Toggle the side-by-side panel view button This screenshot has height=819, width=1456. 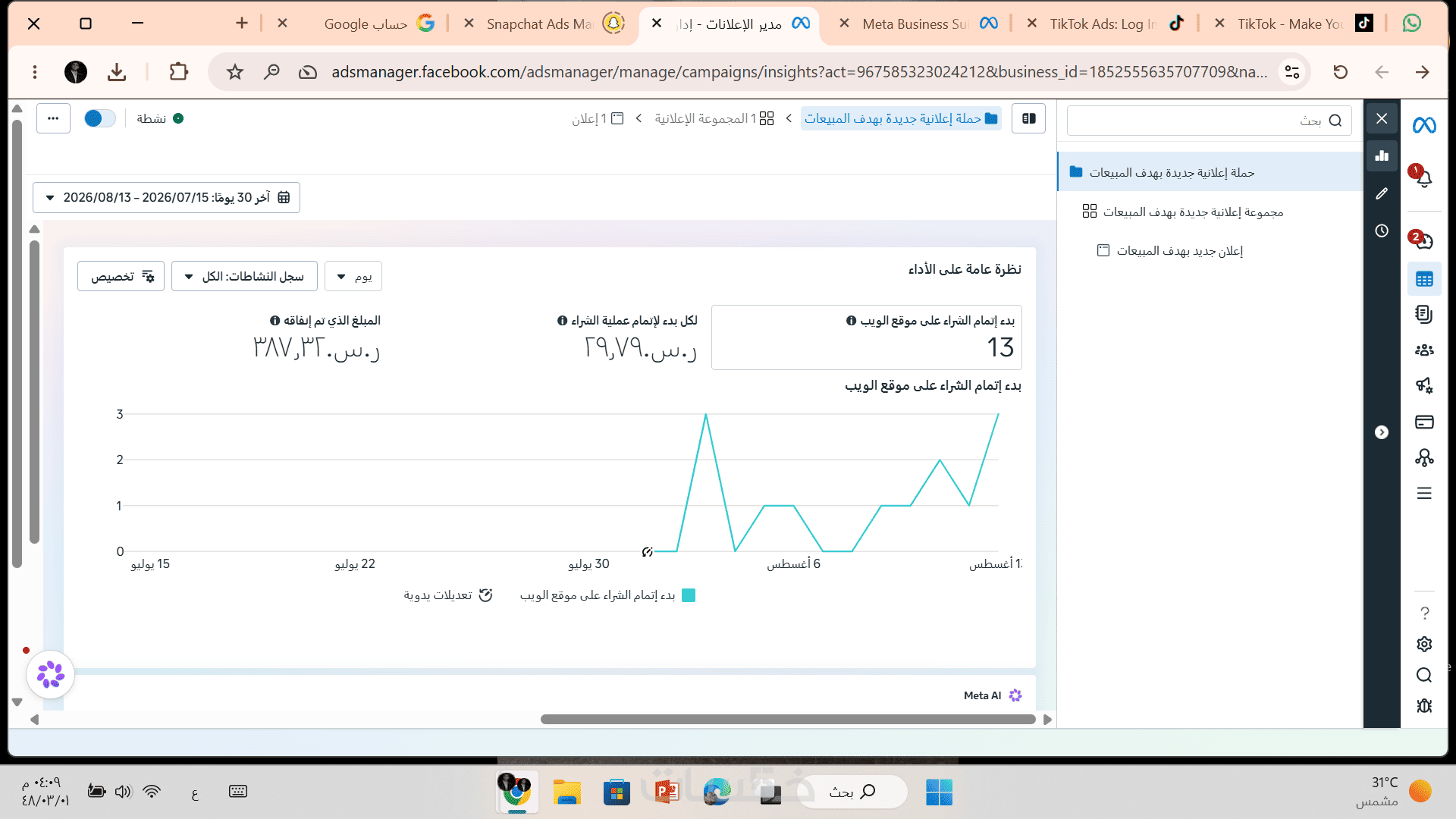[1028, 118]
